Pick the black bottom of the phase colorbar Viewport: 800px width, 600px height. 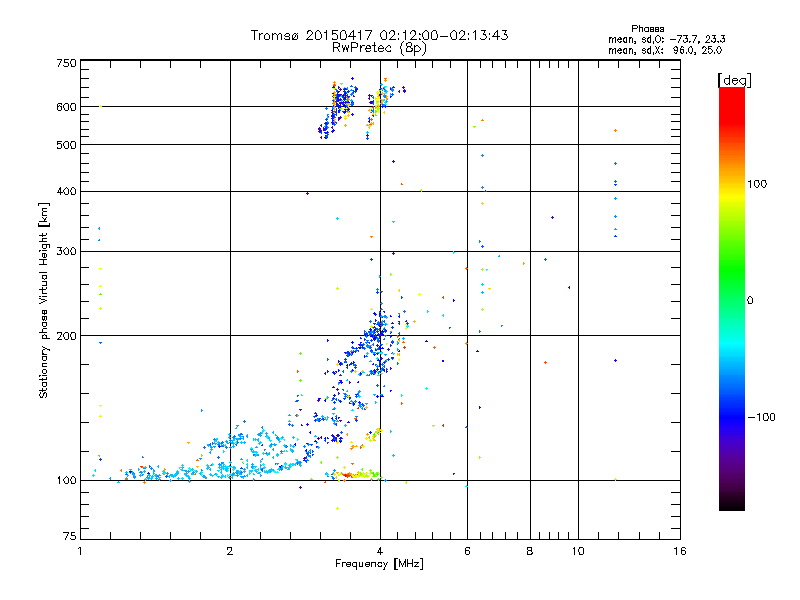click(732, 503)
